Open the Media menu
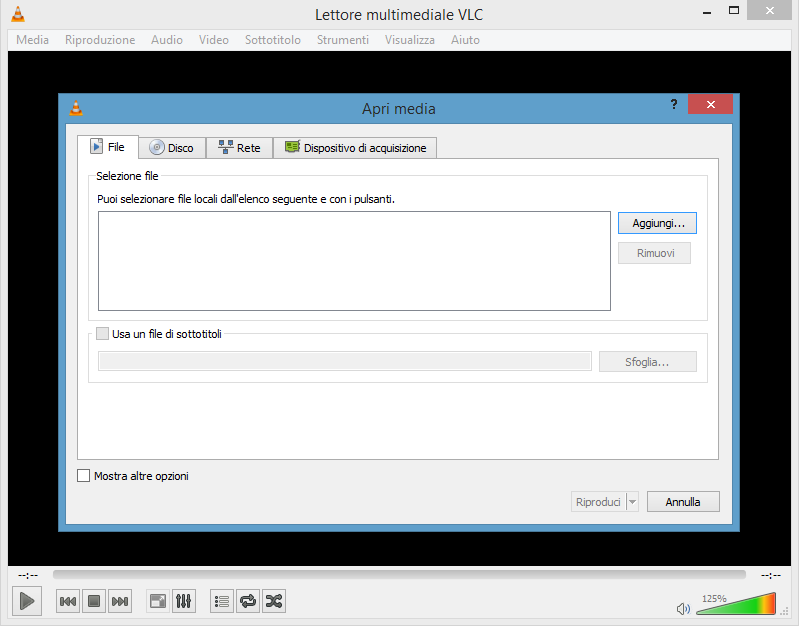The width and height of the screenshot is (800, 626). tap(33, 40)
